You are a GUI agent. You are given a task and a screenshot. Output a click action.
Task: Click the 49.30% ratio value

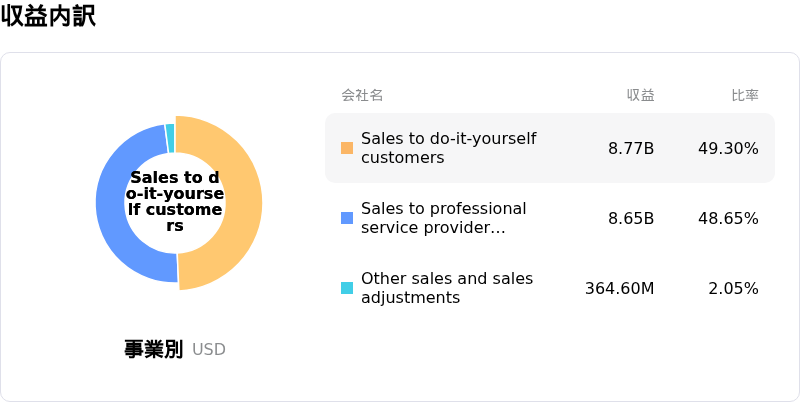coord(728,148)
